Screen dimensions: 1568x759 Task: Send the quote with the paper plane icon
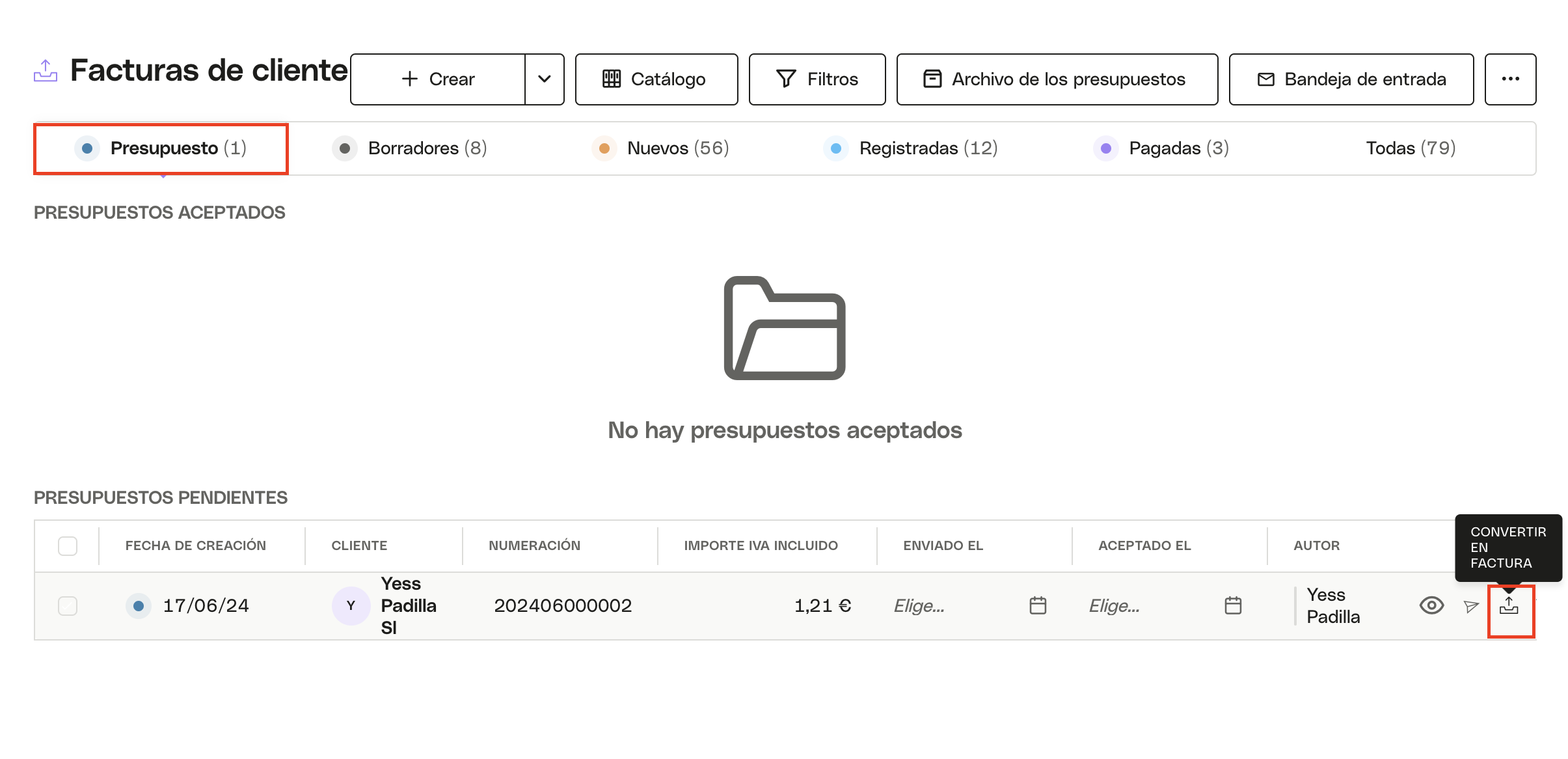point(1471,607)
